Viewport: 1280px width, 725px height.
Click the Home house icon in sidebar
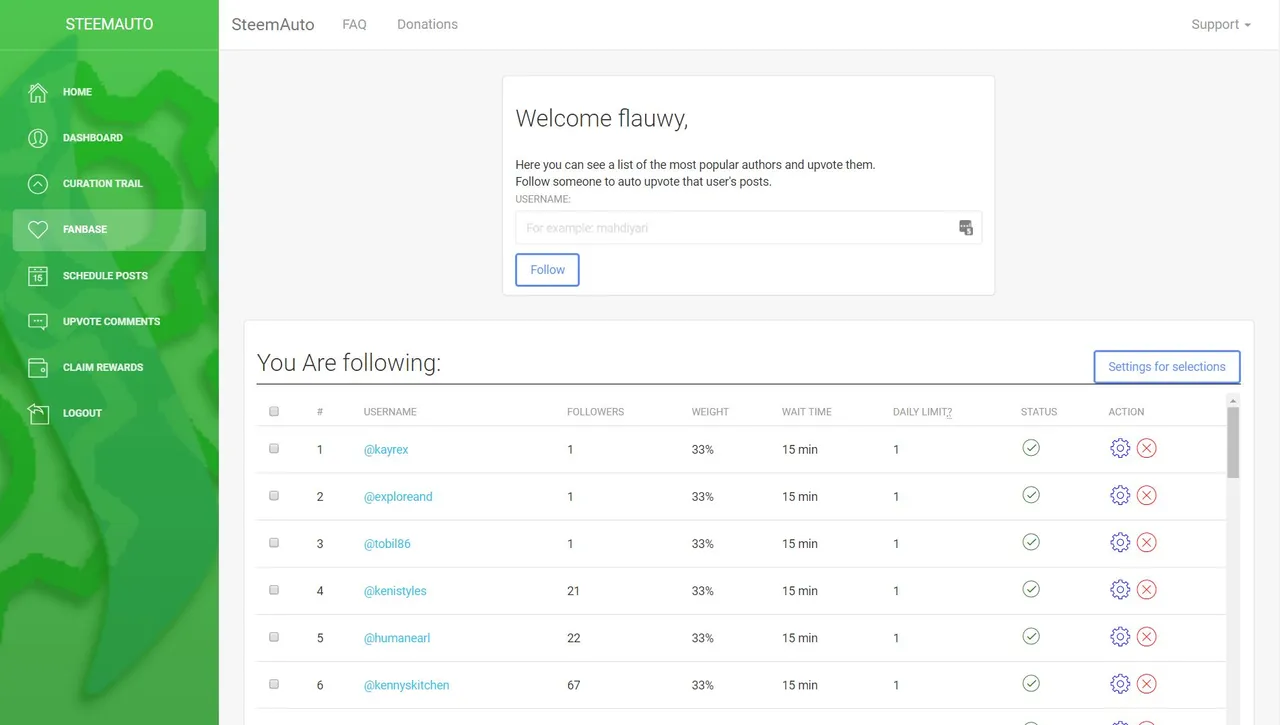tap(38, 92)
